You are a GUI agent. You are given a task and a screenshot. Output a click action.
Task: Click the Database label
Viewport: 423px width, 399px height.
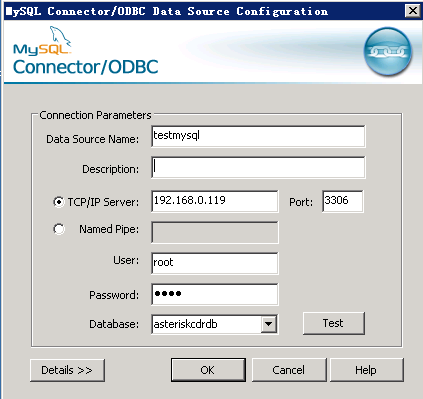tap(114, 324)
